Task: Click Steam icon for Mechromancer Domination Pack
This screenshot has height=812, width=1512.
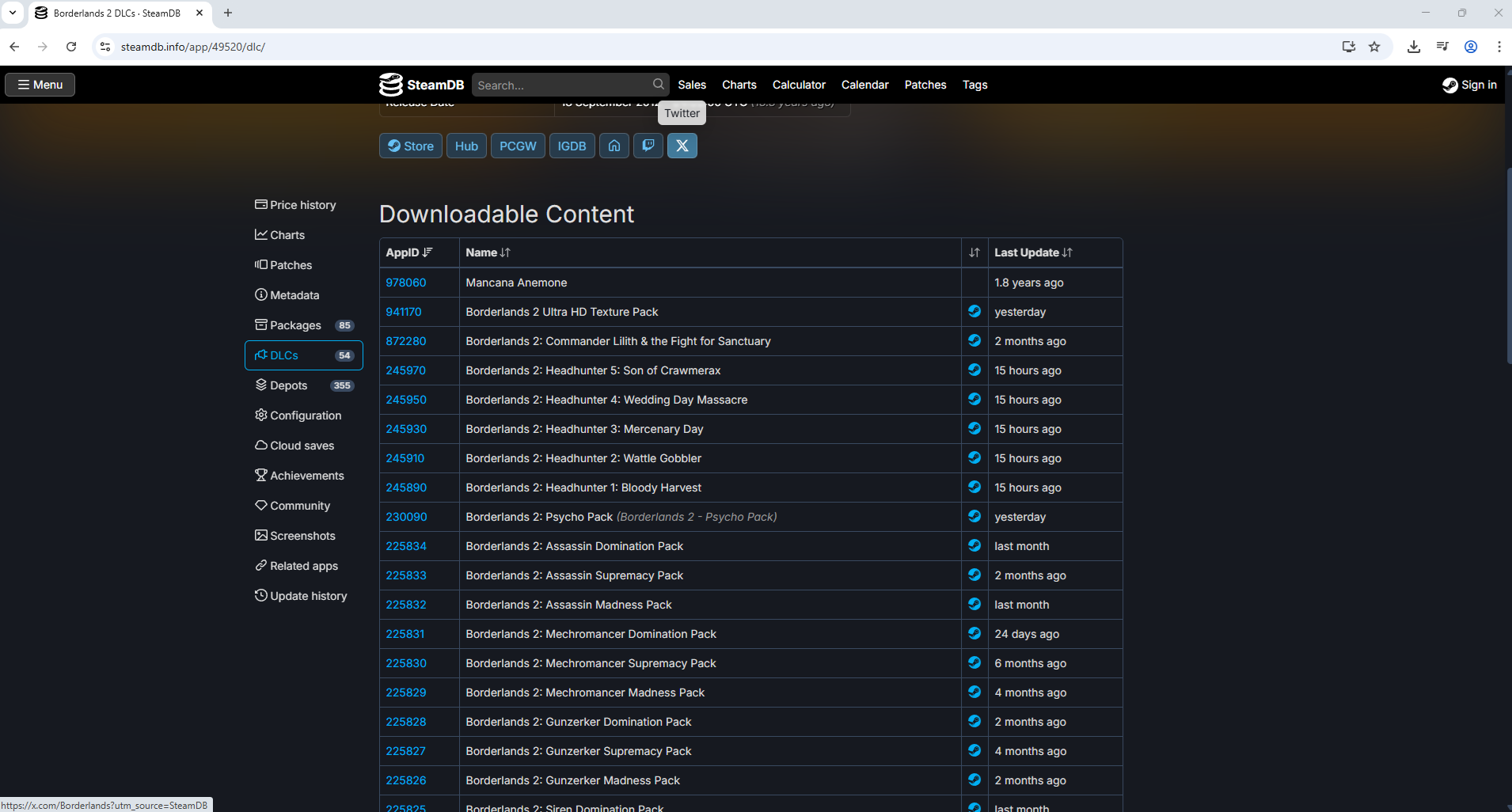Action: 974,634
